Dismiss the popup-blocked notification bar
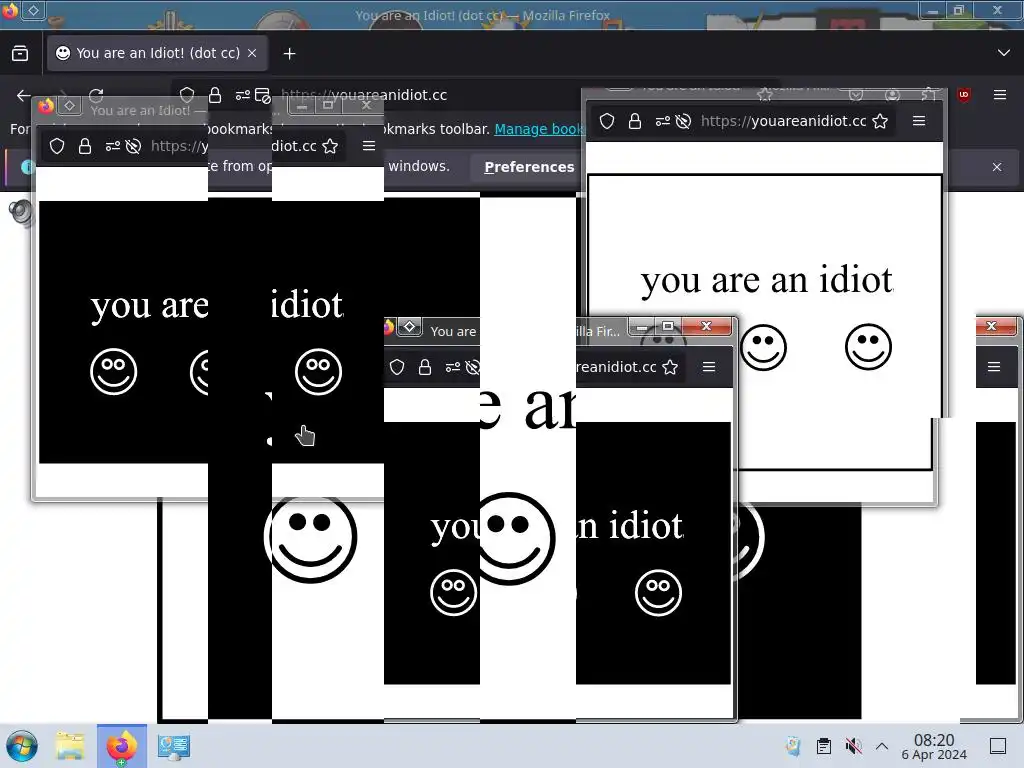The height and width of the screenshot is (768, 1024). pyautogui.click(x=997, y=167)
